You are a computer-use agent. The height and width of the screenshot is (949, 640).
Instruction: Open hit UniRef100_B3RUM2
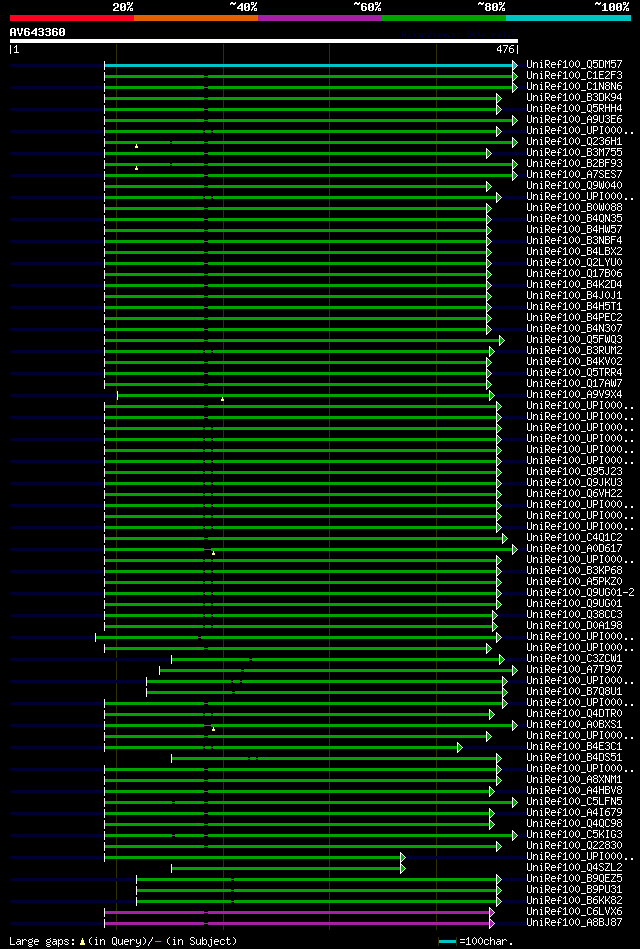pos(574,350)
